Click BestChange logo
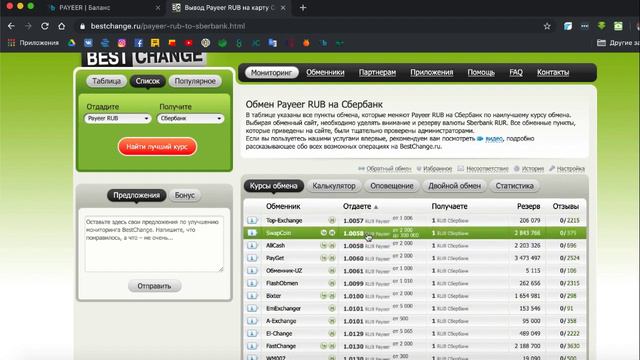Viewport: 640px width, 360px height. [144, 58]
